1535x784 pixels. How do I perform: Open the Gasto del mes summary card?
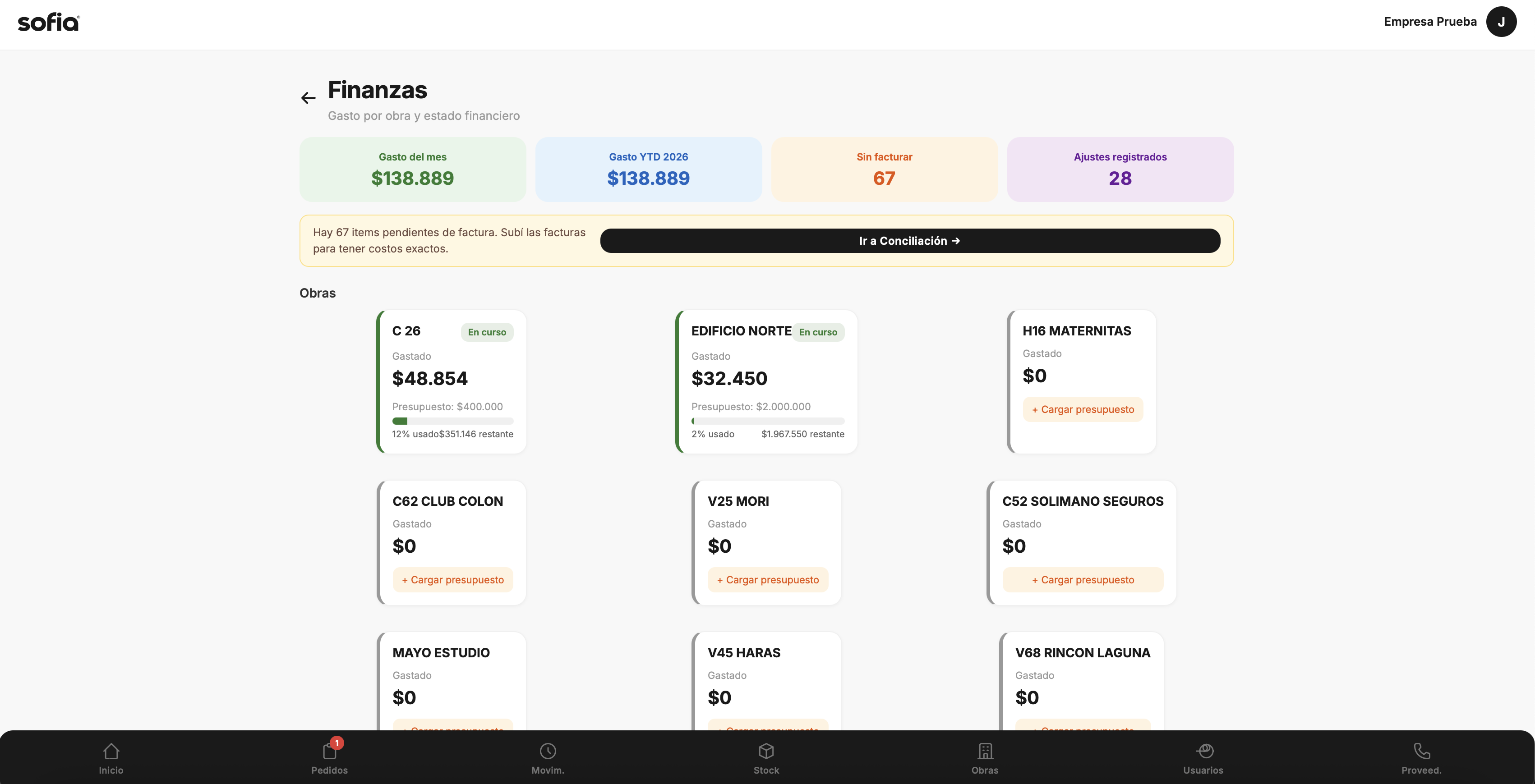(x=412, y=169)
